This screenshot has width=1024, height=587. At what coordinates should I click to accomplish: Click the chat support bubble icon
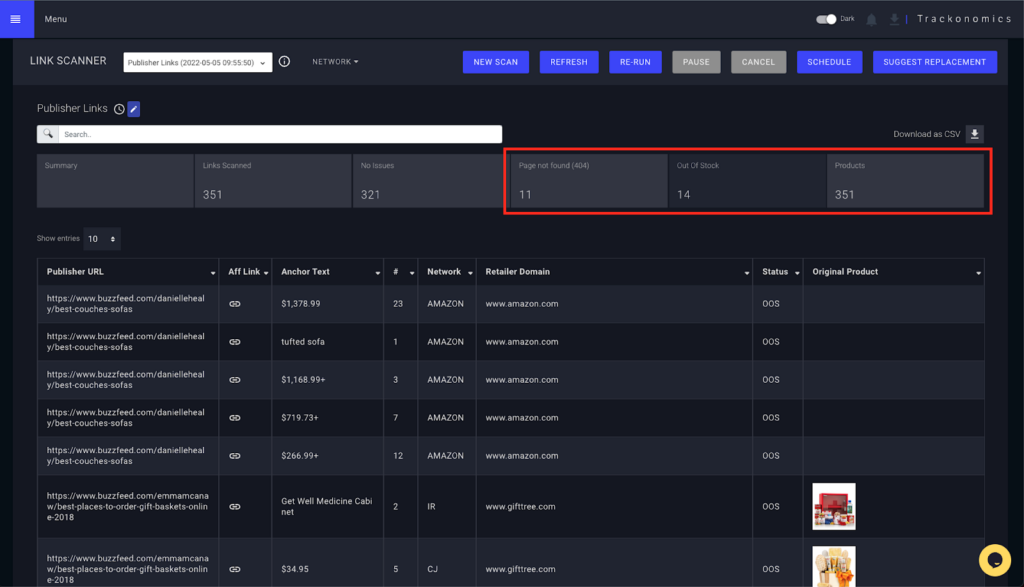pos(994,558)
